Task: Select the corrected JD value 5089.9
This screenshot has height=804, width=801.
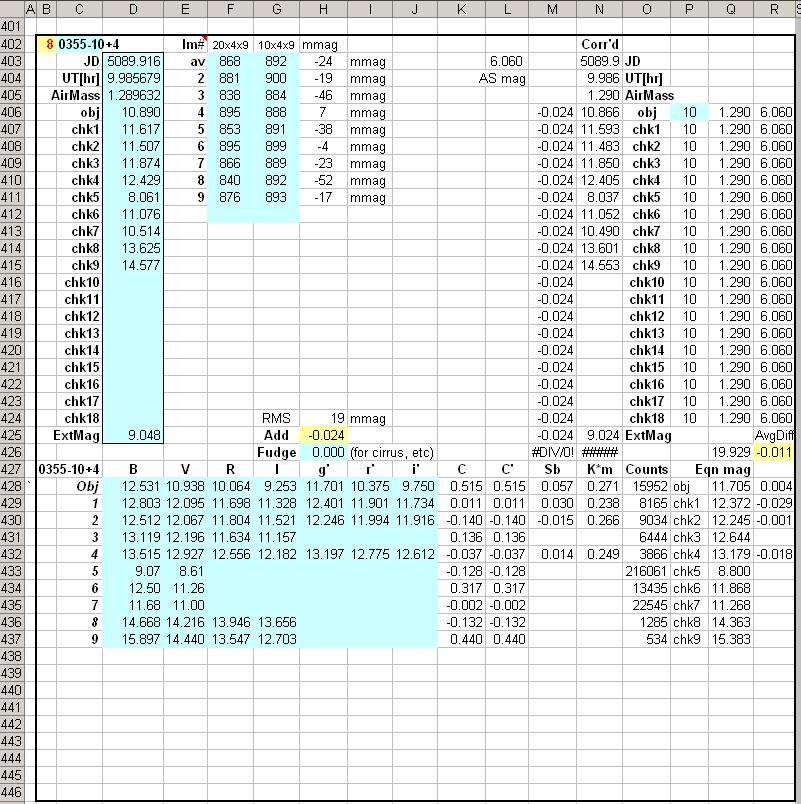Action: pyautogui.click(x=599, y=62)
